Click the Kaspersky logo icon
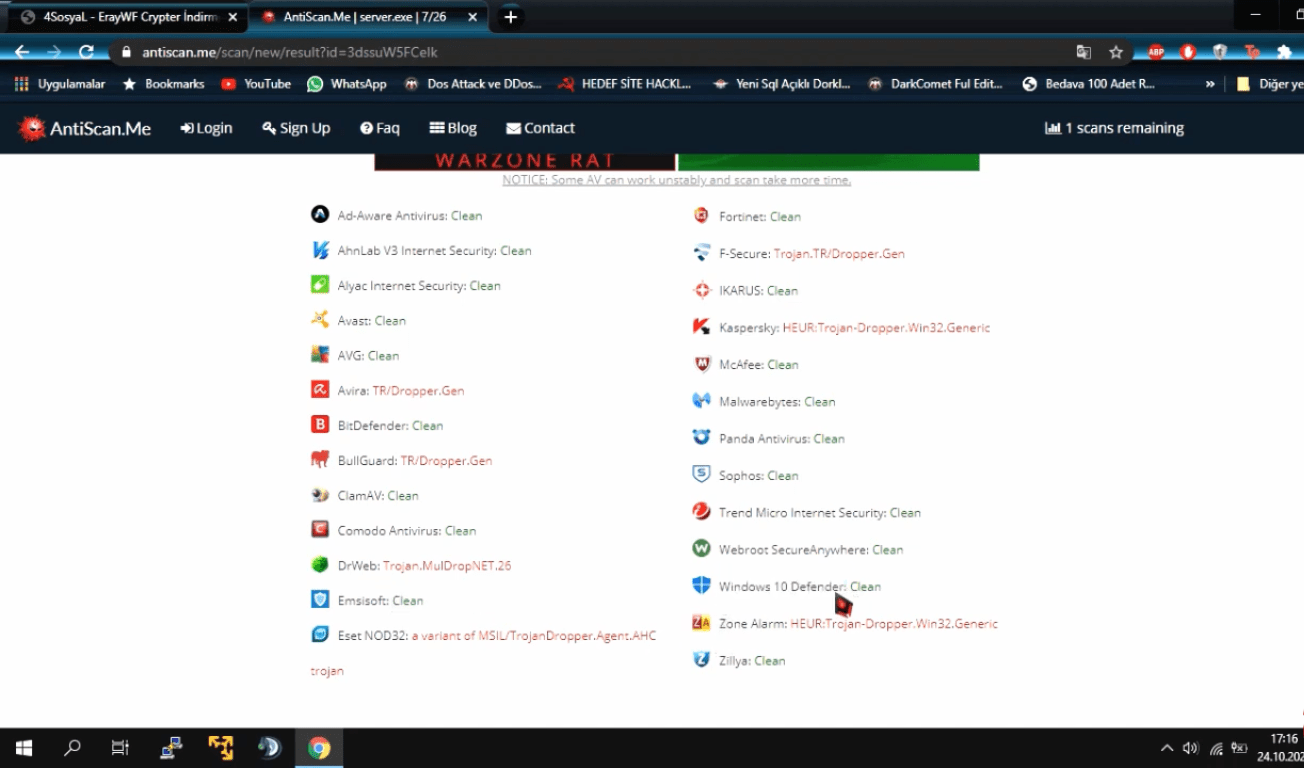This screenshot has height=768, width=1304. click(701, 327)
